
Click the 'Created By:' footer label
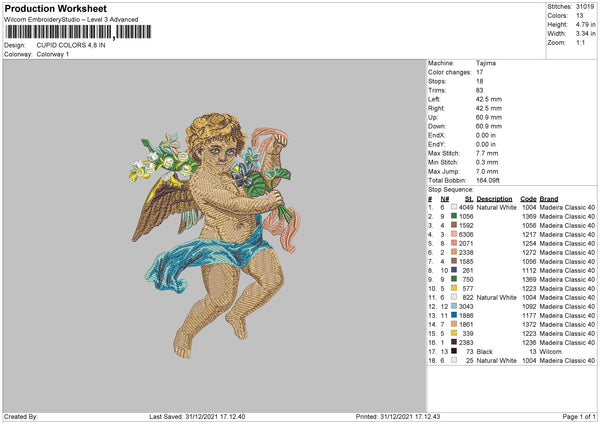pos(21,416)
